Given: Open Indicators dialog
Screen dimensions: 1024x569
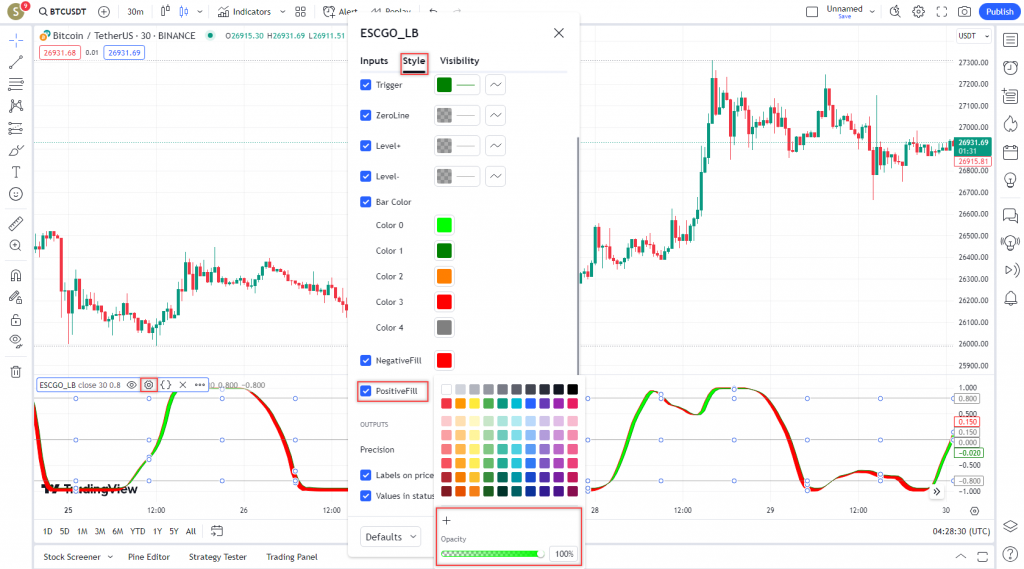Looking at the screenshot, I should tap(244, 12).
